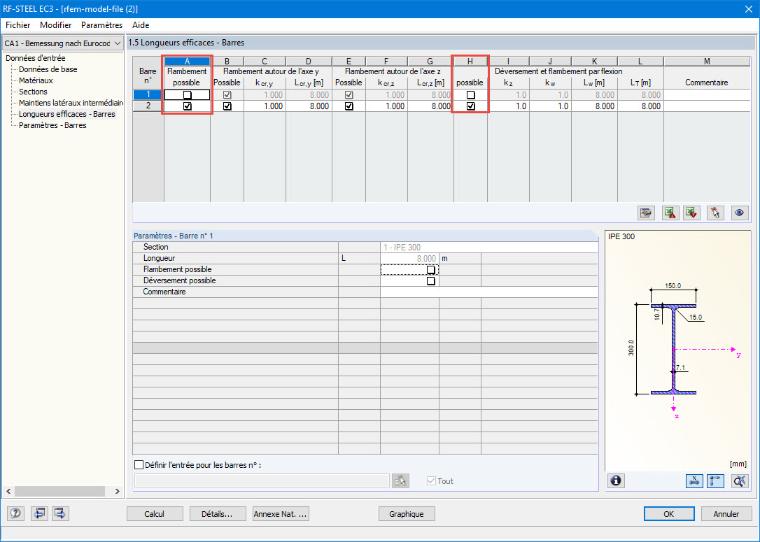Click column A header

[x=187, y=61]
